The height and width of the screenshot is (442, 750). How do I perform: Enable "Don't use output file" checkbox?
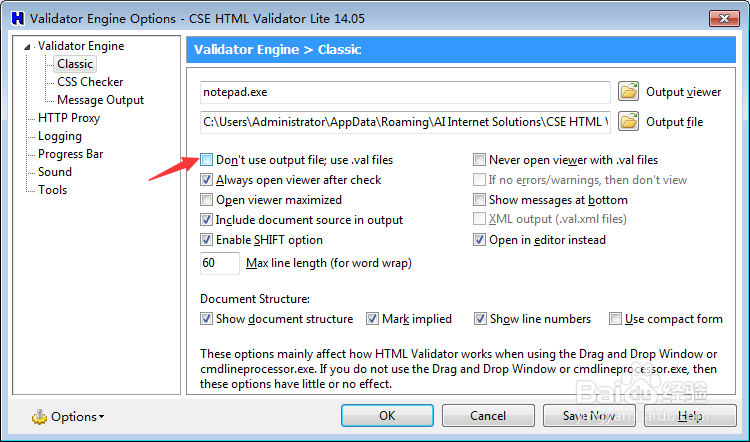coord(206,160)
